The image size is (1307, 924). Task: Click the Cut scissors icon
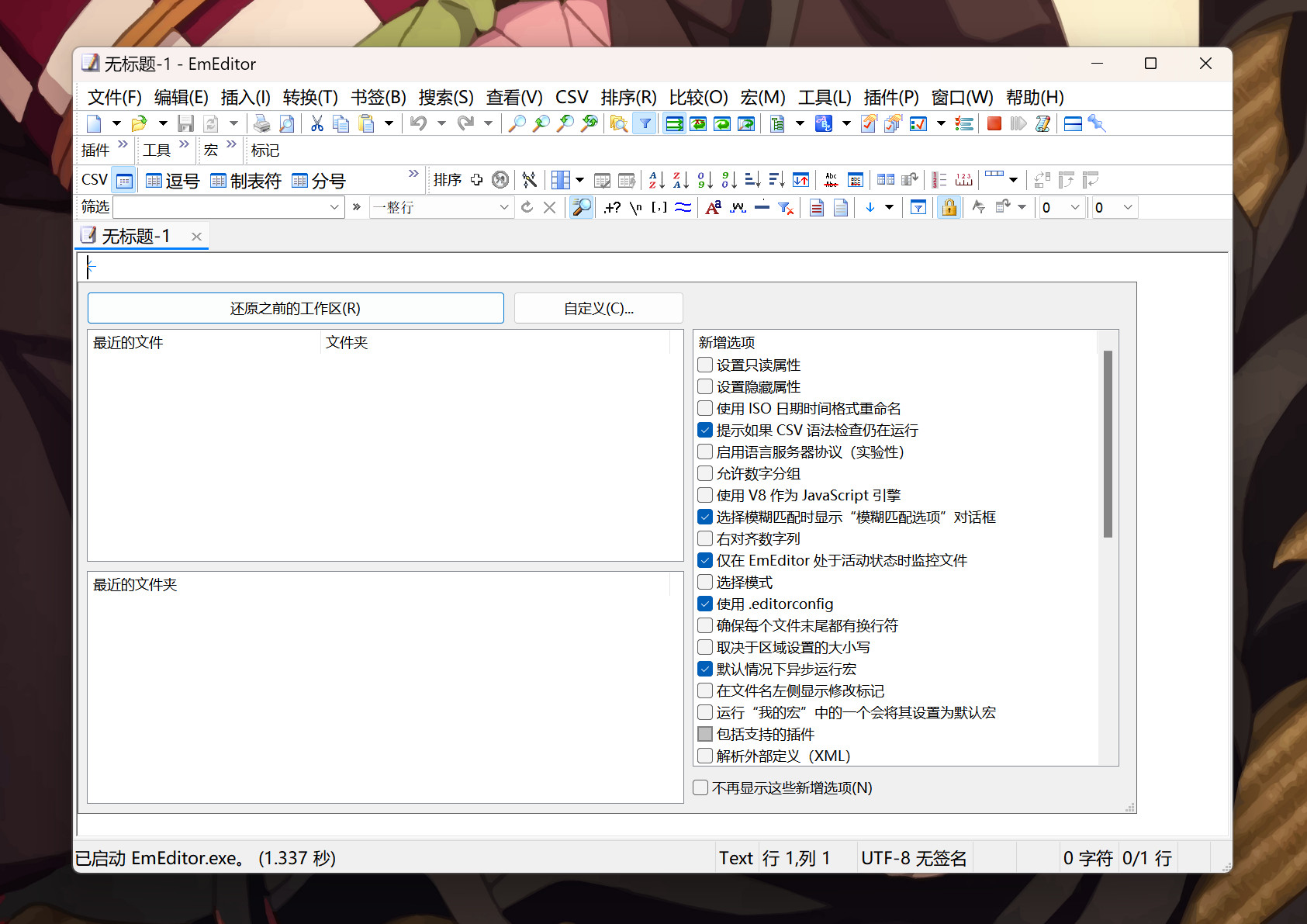(x=316, y=124)
